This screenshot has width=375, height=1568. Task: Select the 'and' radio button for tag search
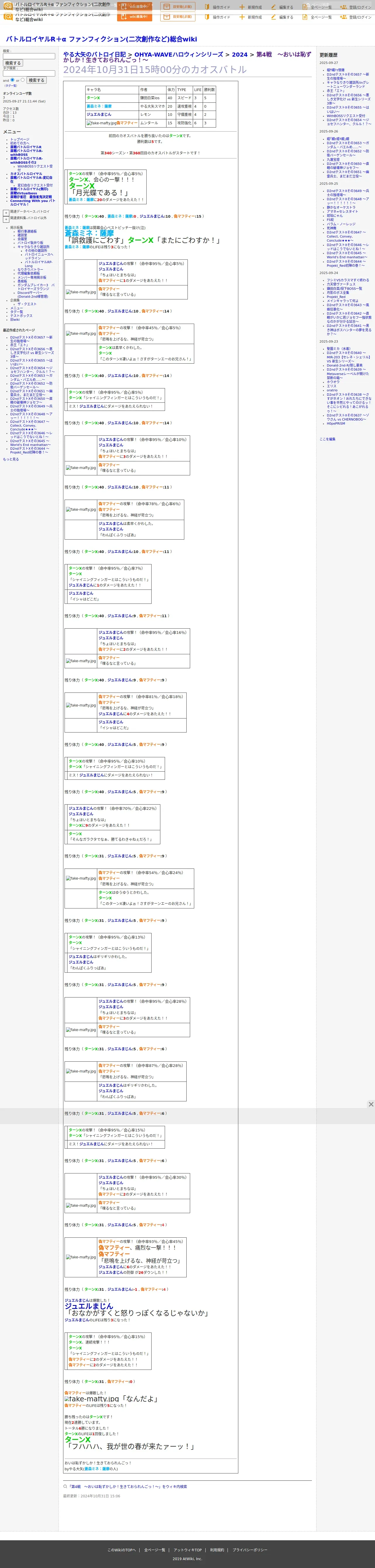13,80
